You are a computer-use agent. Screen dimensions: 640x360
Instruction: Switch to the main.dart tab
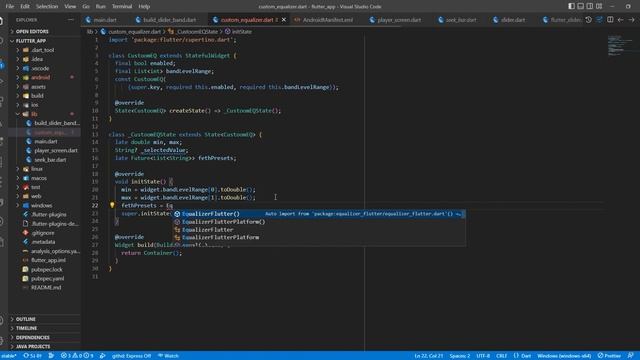[x=105, y=20]
